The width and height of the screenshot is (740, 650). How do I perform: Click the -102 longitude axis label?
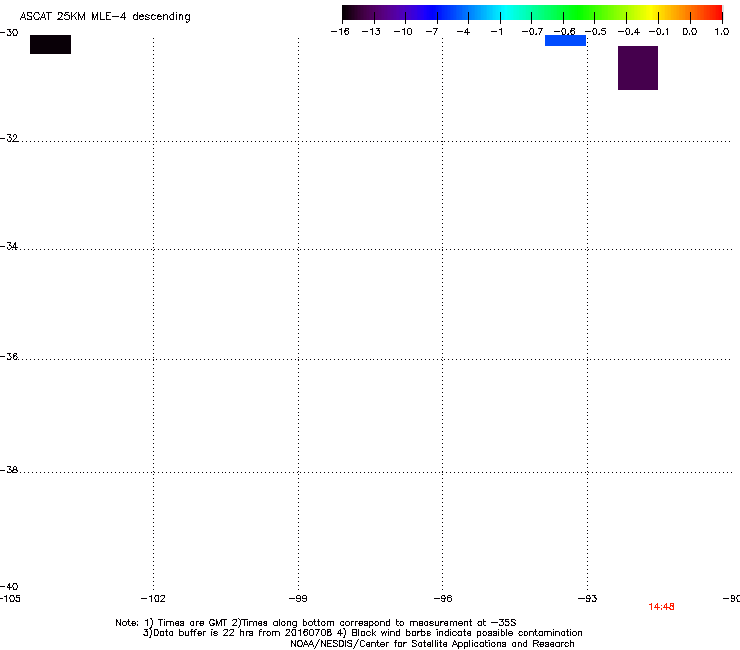[x=153, y=599]
